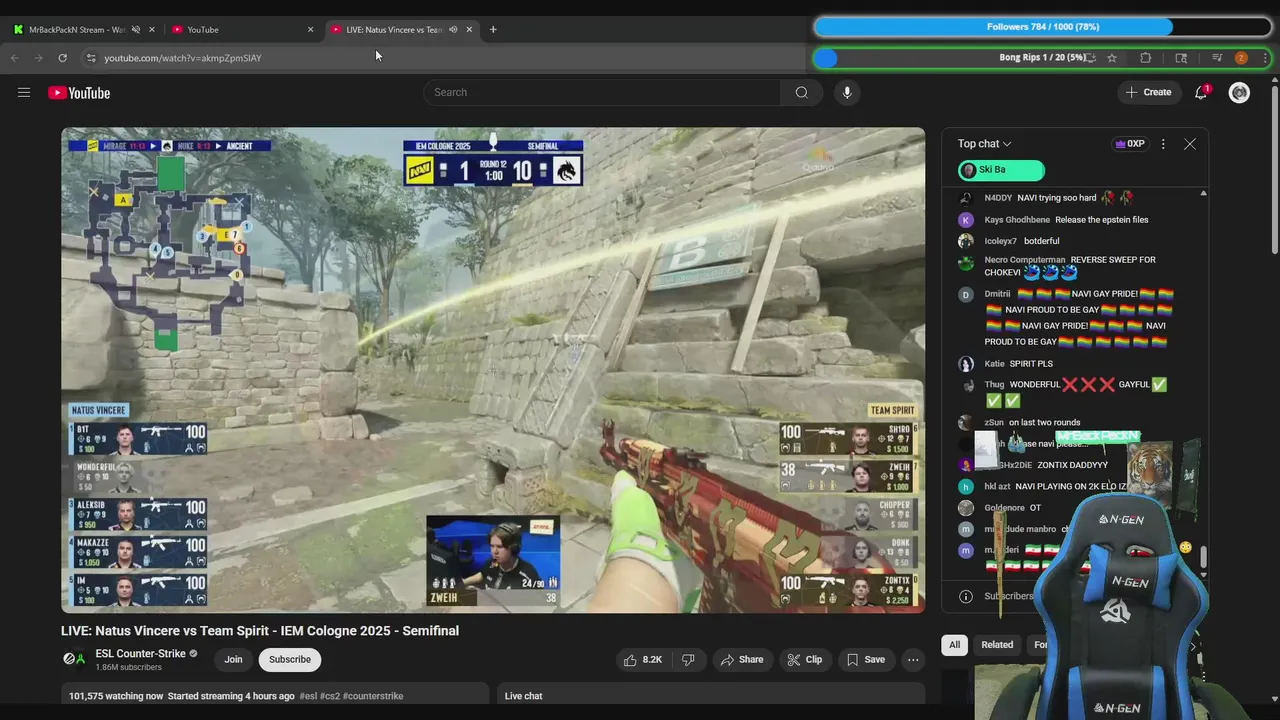
Task: Dislike the video with thumbs down
Action: click(x=688, y=660)
